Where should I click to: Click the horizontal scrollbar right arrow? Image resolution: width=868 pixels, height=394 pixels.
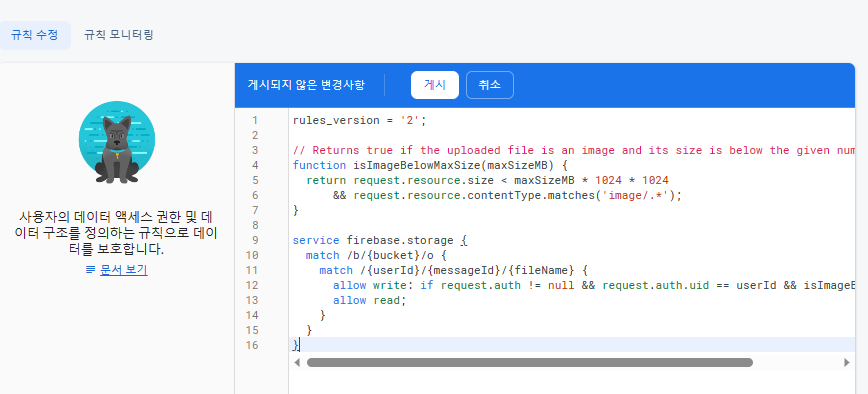(846, 362)
